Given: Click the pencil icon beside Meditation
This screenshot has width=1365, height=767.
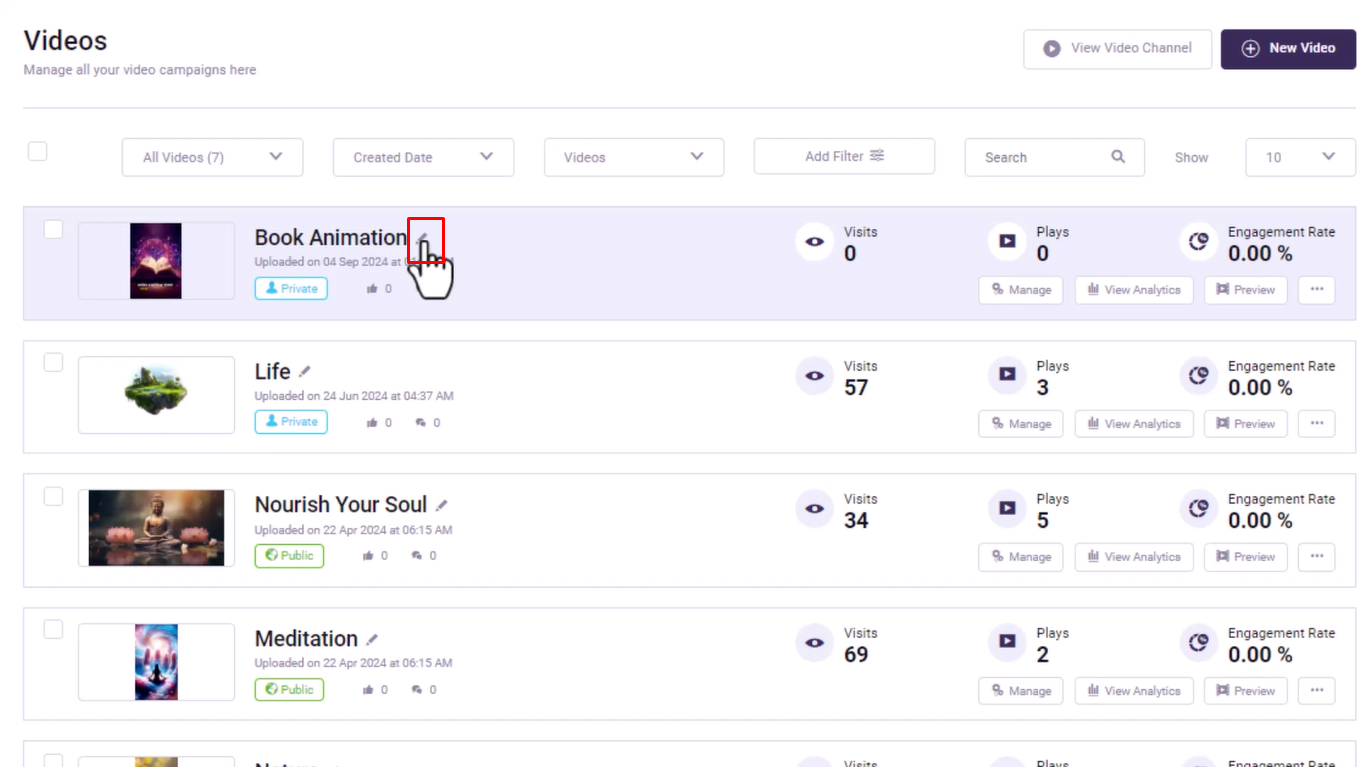Looking at the screenshot, I should click(372, 640).
